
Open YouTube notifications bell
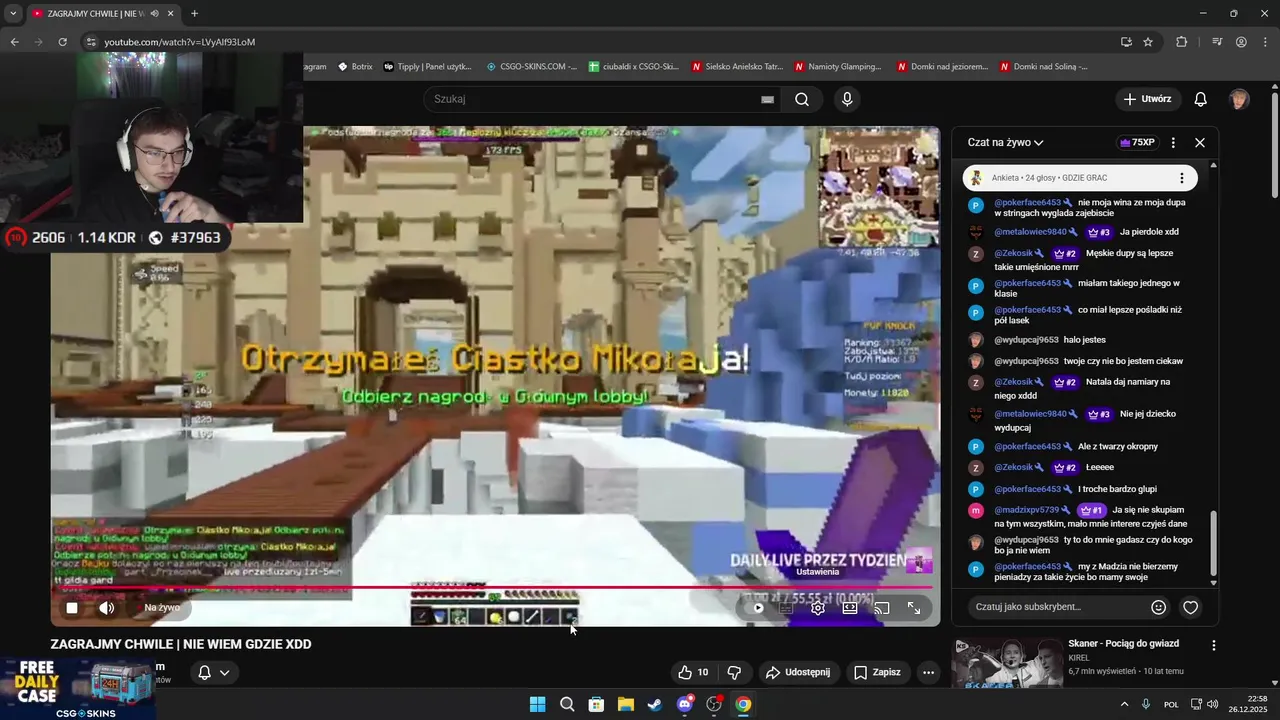tap(1201, 99)
